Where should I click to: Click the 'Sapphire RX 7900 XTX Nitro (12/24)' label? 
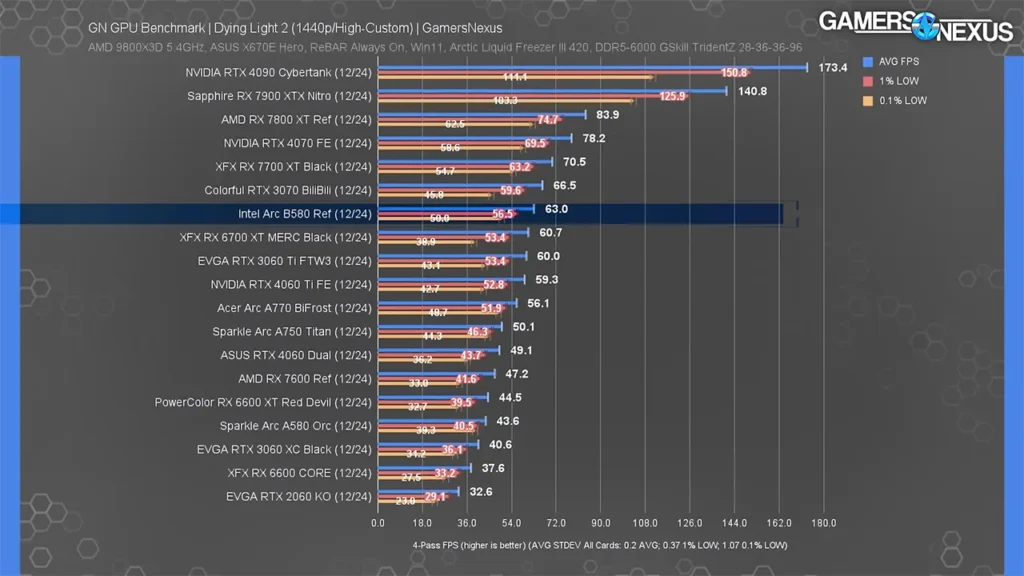pos(280,96)
